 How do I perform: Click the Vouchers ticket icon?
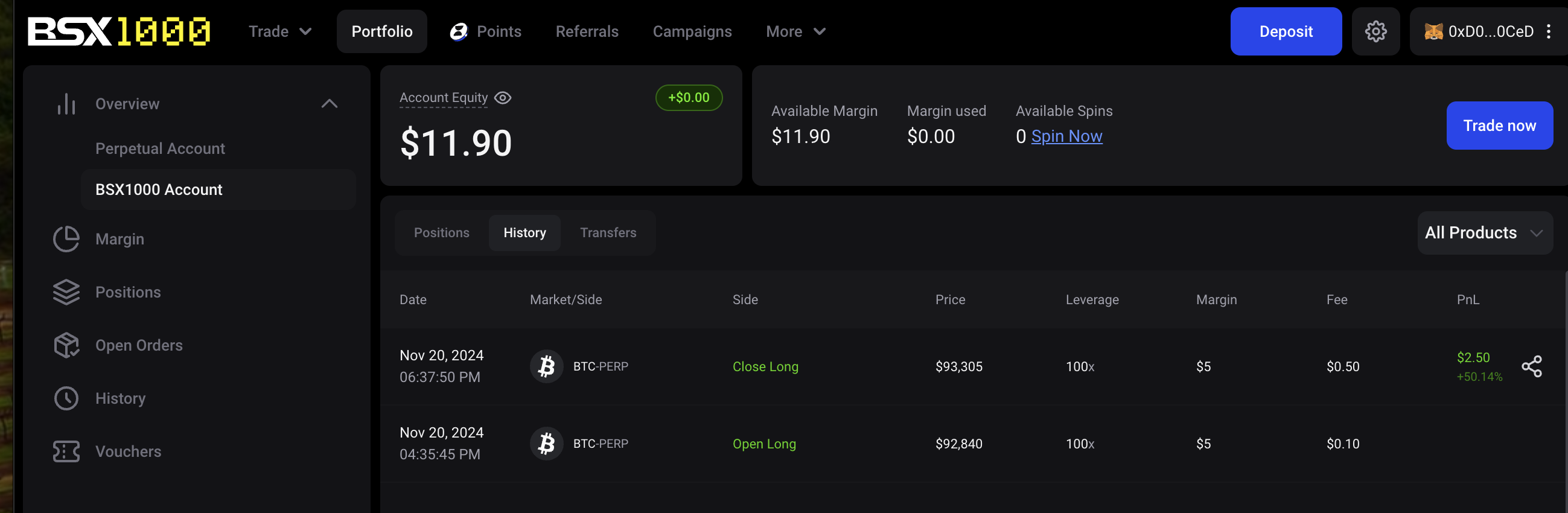tap(66, 451)
